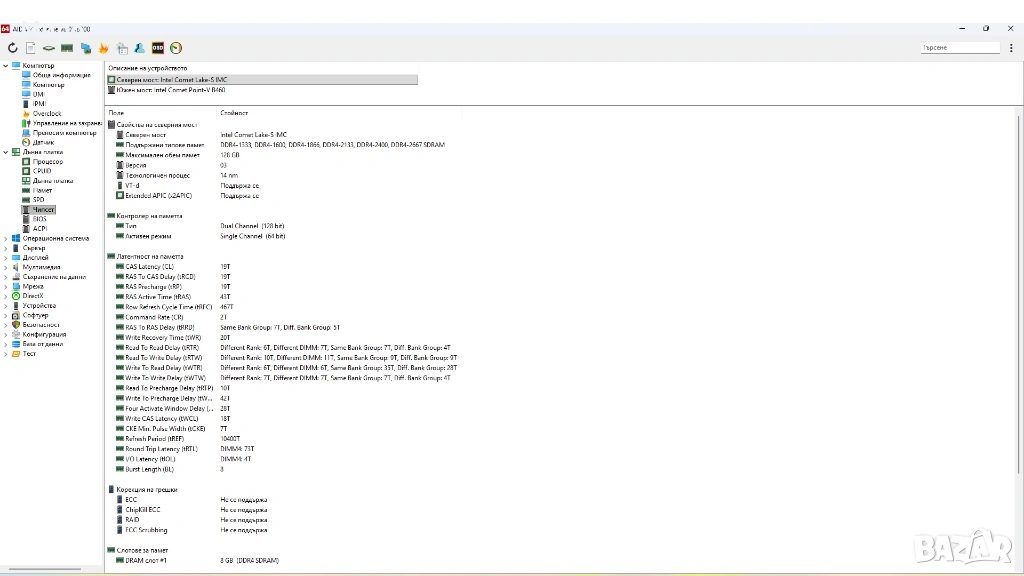Open the round gauge sensor icon
The width and height of the screenshot is (1024, 576).
(x=176, y=47)
